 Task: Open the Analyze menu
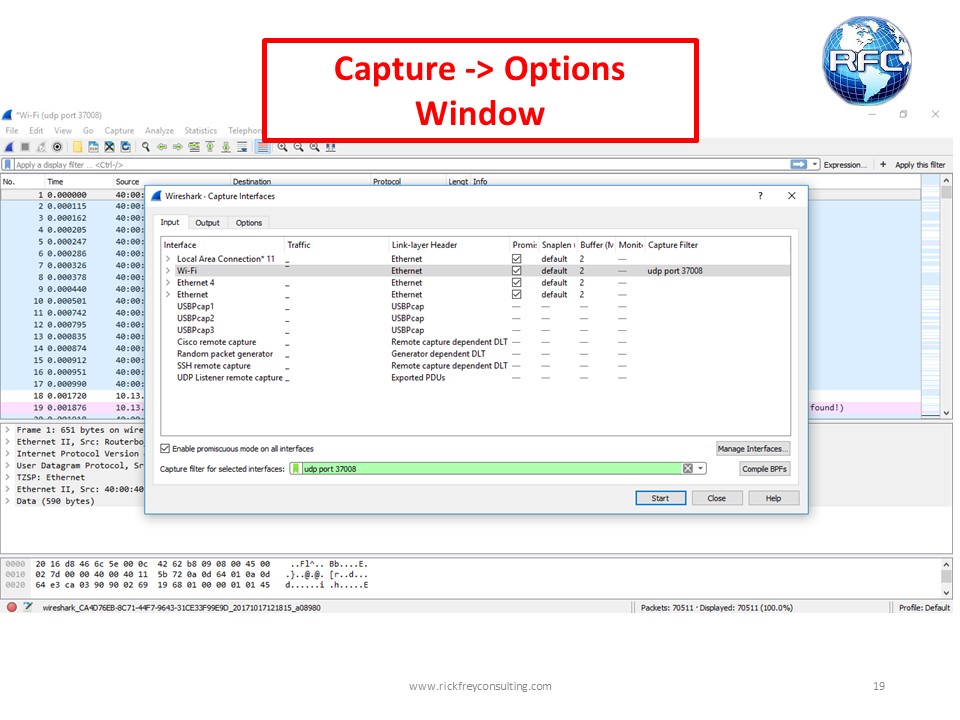159,130
